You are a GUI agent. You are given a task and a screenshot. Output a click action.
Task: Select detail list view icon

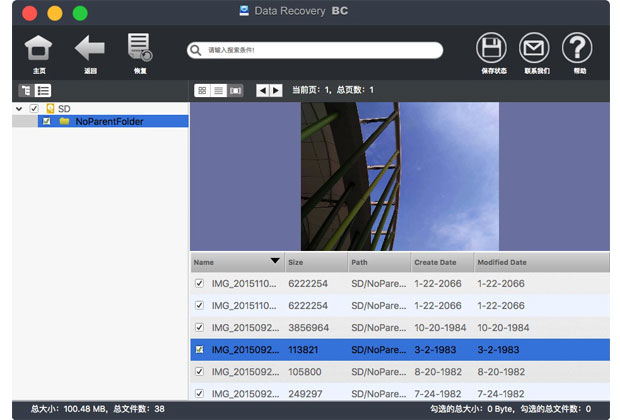219,91
